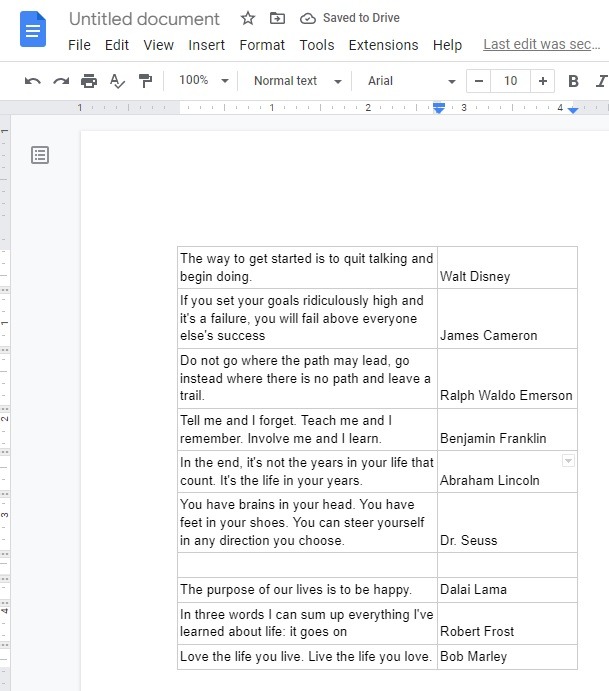Image resolution: width=609 pixels, height=691 pixels.
Task: Open the Arial font dropdown
Action: click(412, 81)
